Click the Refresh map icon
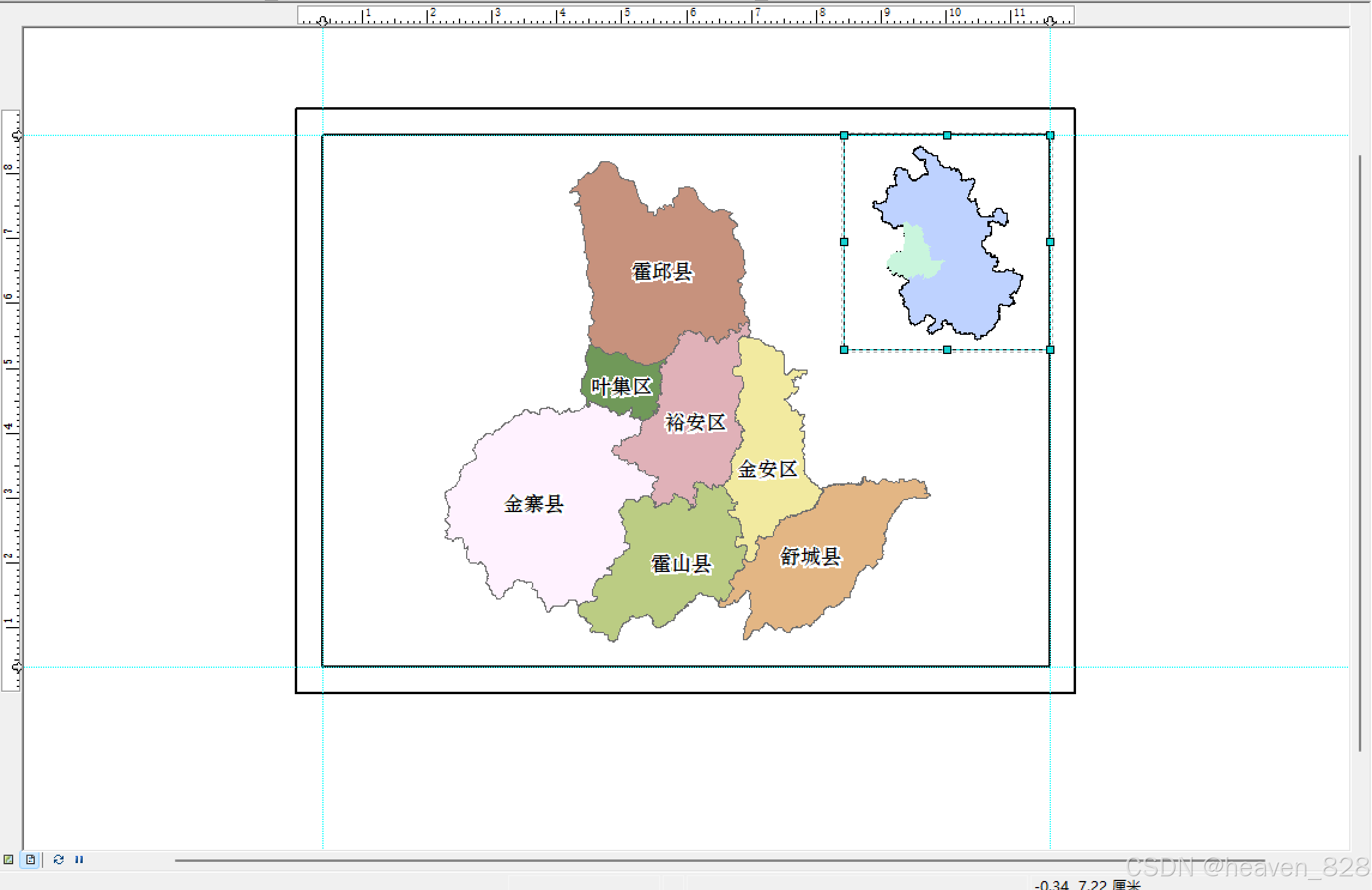Screen dimensions: 1372x890 coord(58,859)
